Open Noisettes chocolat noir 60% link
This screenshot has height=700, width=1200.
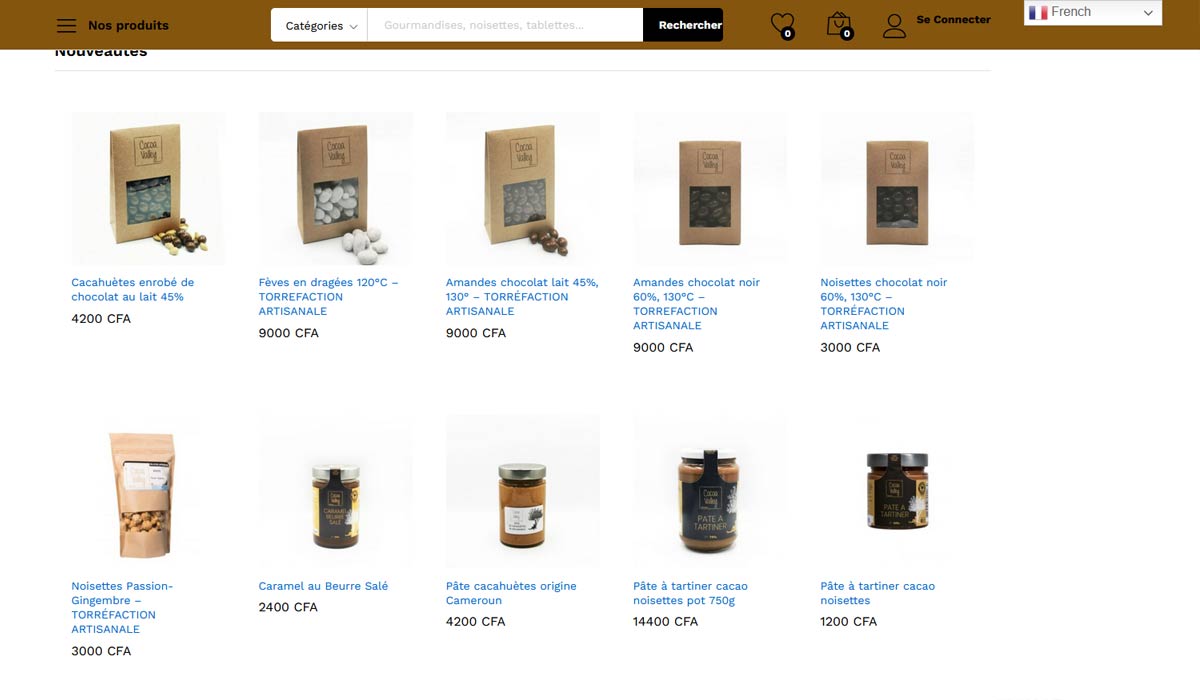tap(884, 304)
